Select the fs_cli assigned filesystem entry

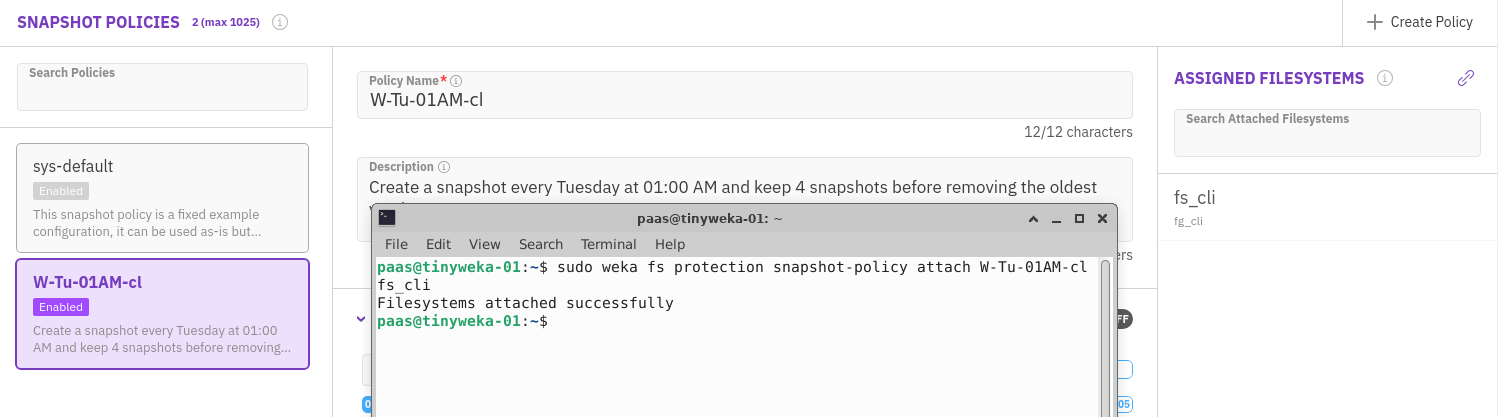pyautogui.click(x=1327, y=207)
